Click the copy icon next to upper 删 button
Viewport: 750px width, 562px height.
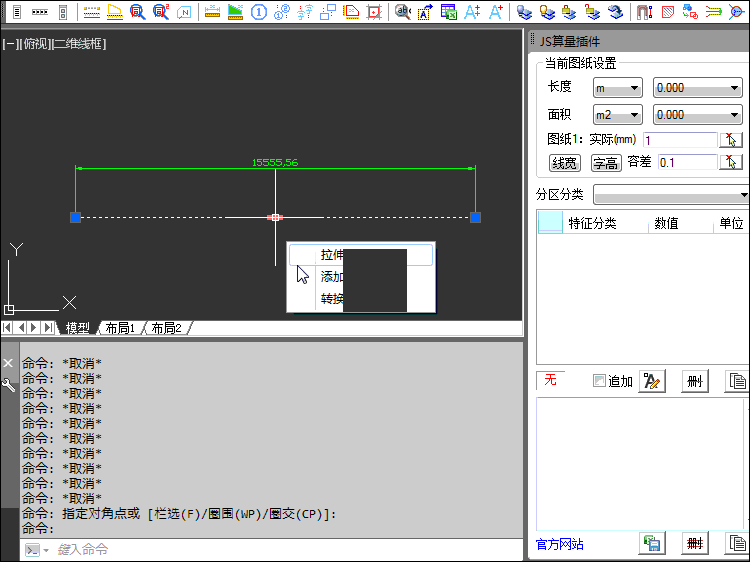coord(737,381)
